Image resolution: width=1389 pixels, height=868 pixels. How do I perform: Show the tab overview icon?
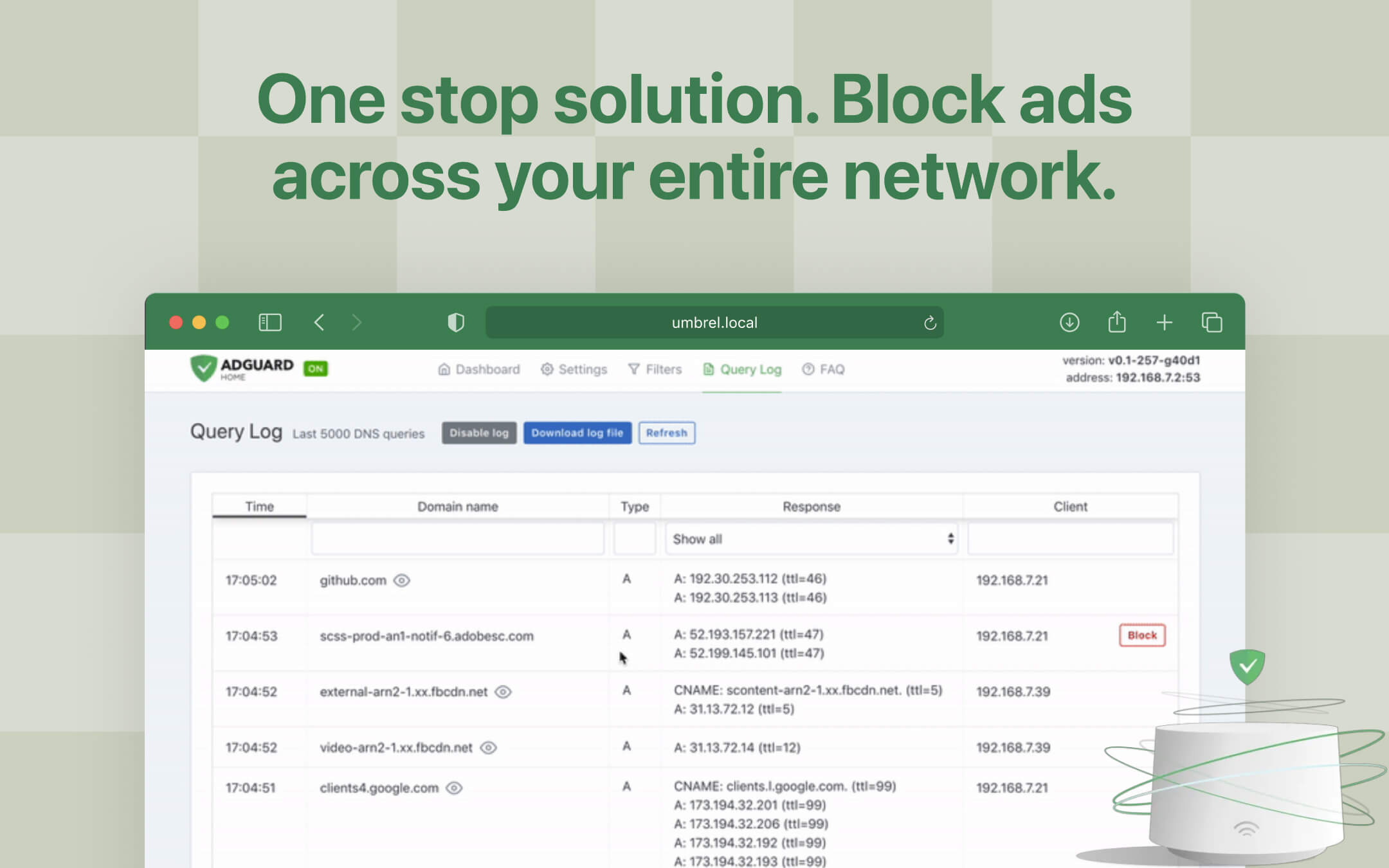point(1212,322)
